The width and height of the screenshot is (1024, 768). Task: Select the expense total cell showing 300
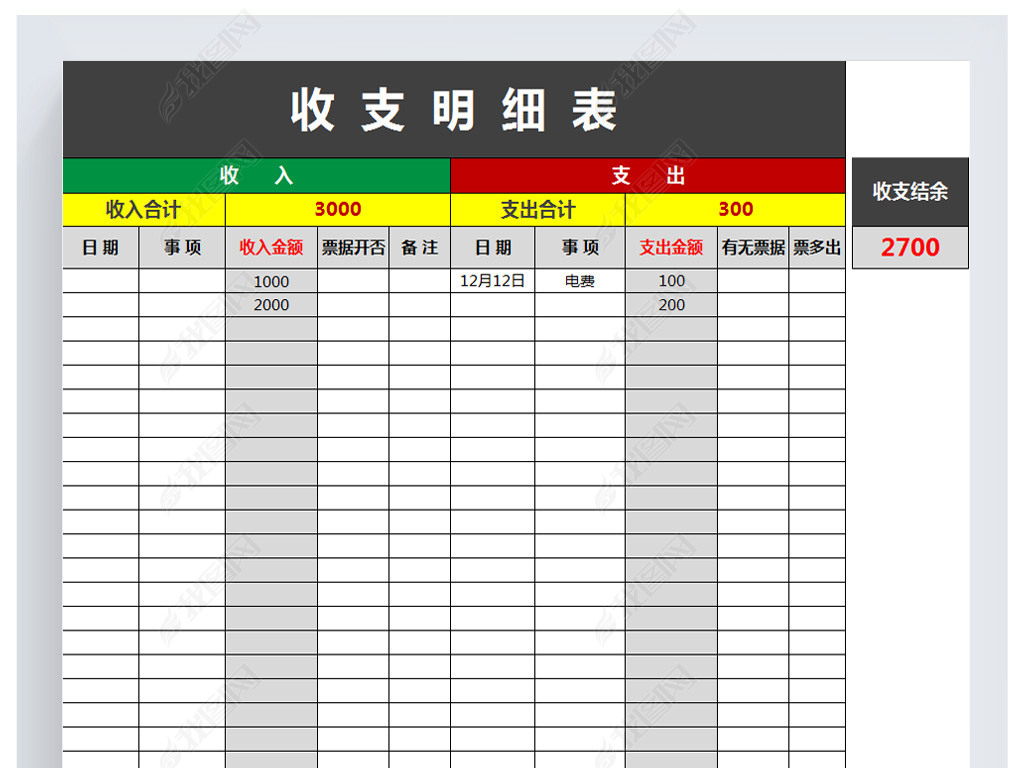coord(735,209)
